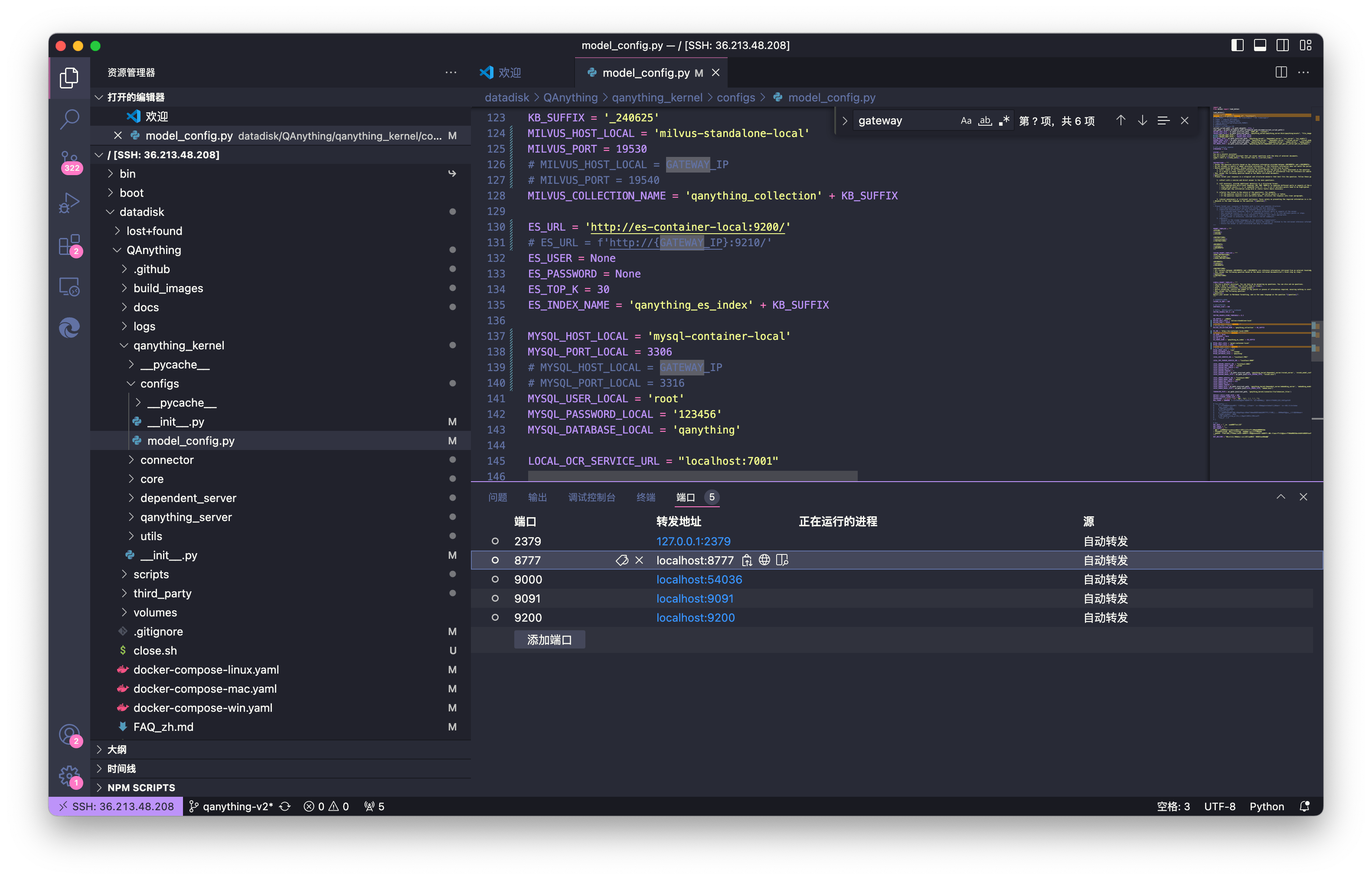Stop forwarding port 8777

point(639,561)
